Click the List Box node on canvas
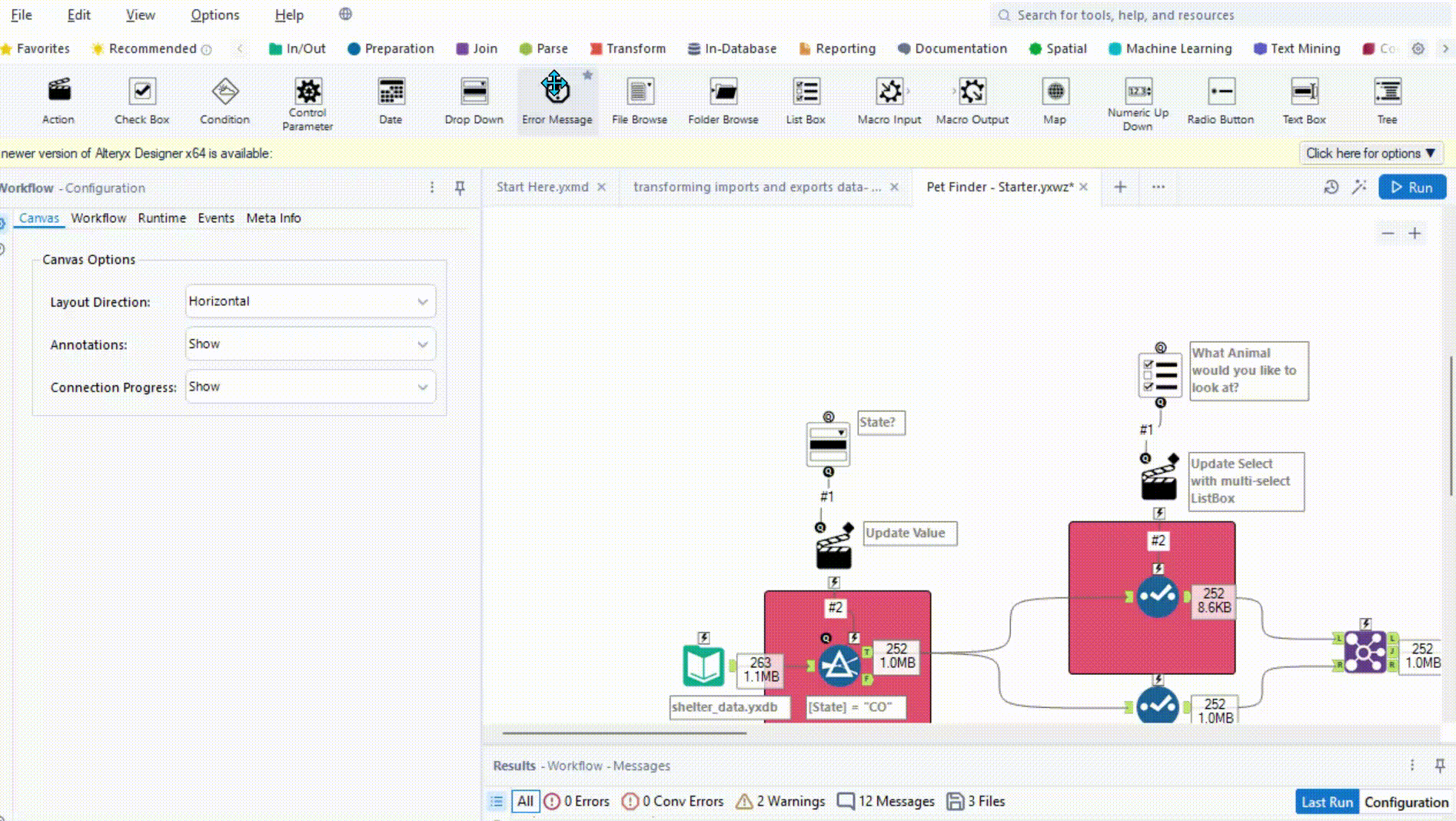 click(1160, 375)
